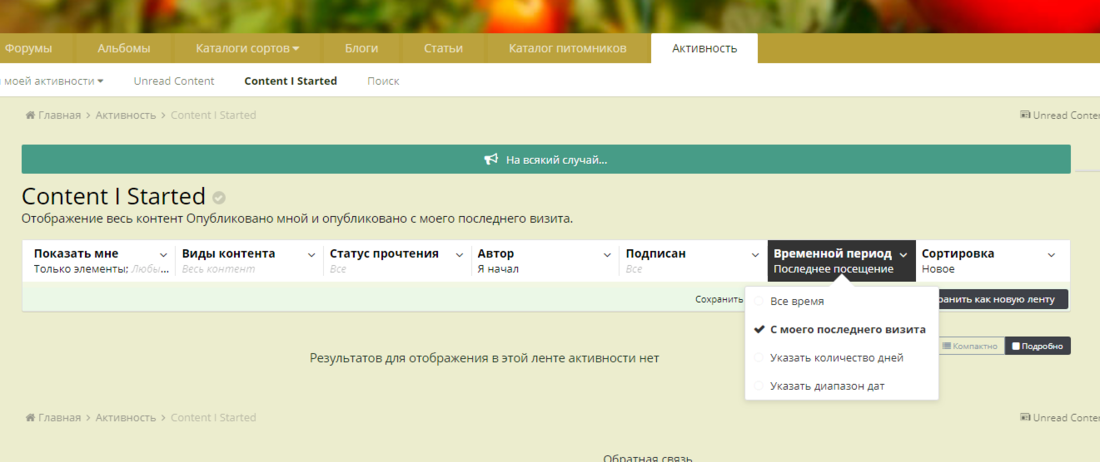Click 'Активность' in the top breadcrumb
The height and width of the screenshot is (462, 1100).
[x=126, y=115]
